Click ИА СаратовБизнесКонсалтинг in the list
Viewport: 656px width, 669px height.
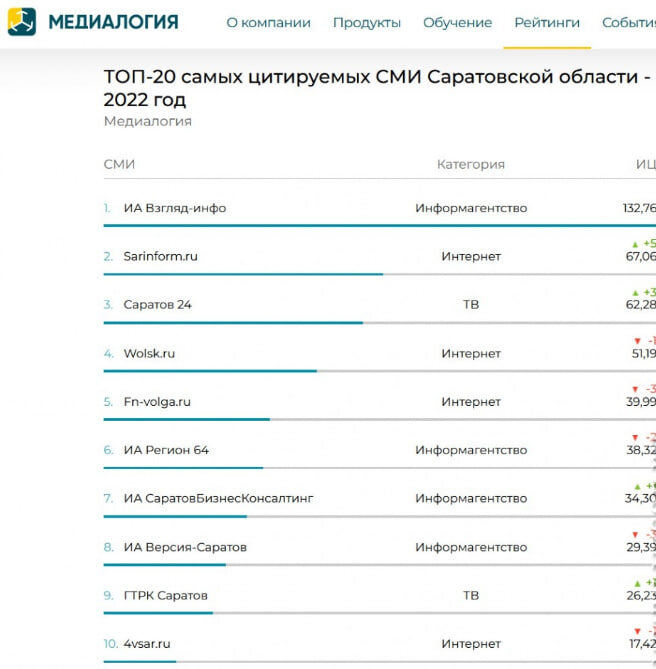[x=218, y=498]
